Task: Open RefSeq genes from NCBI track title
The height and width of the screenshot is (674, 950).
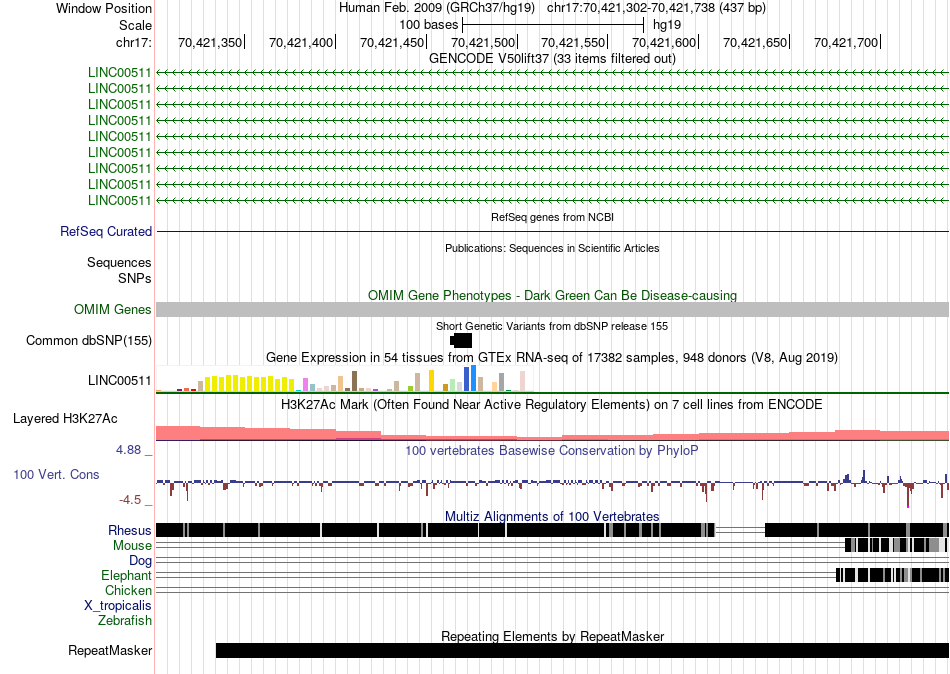Action: (x=553, y=217)
